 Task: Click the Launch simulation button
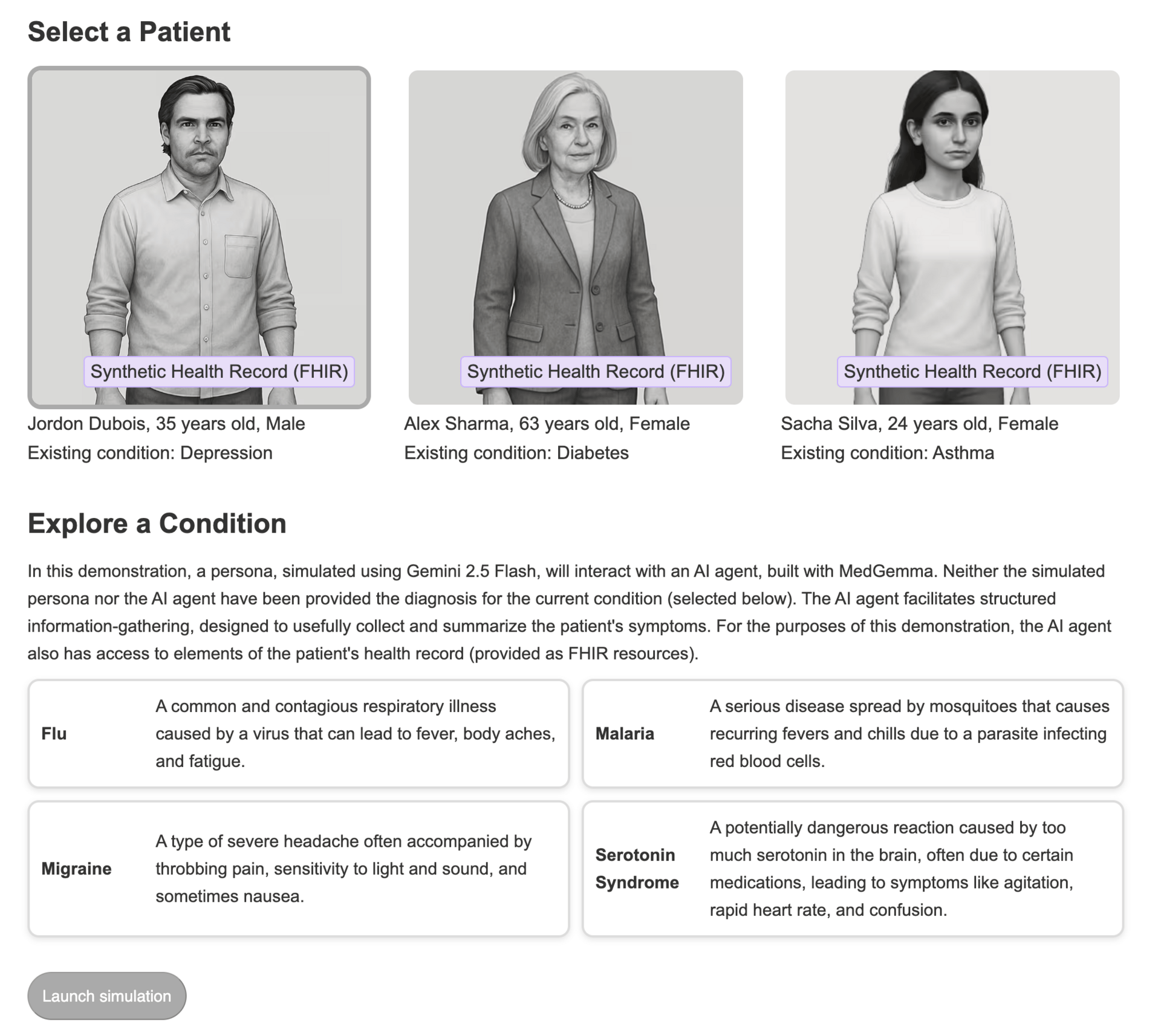click(x=107, y=996)
